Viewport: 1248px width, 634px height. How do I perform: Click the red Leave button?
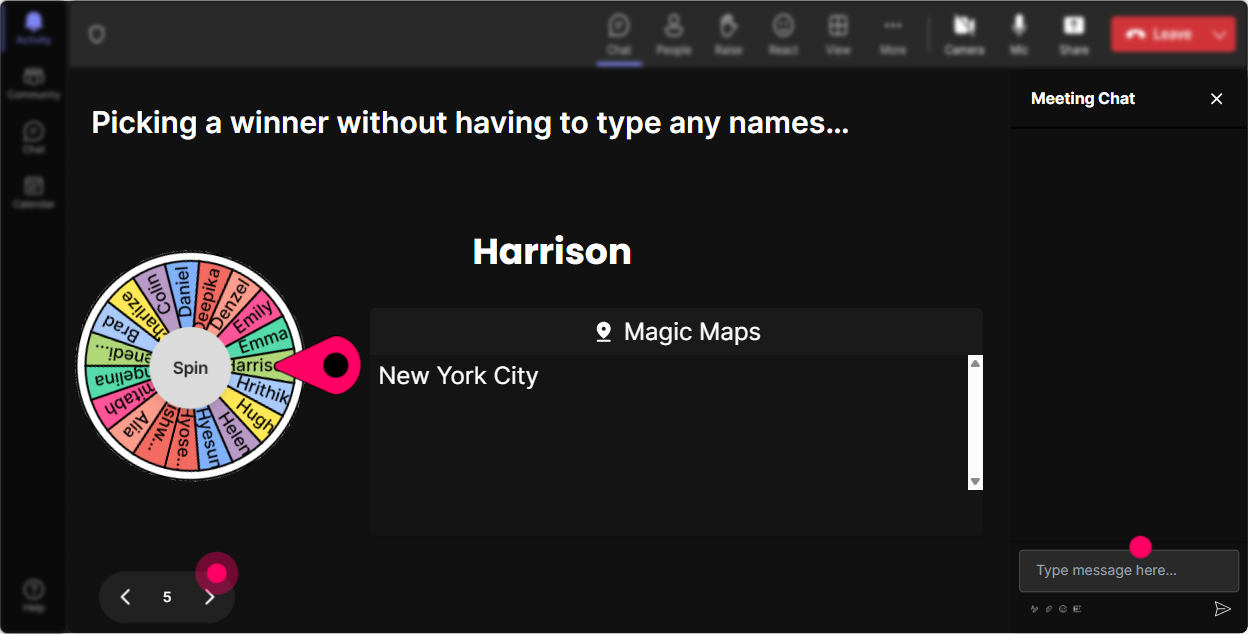click(x=1159, y=34)
